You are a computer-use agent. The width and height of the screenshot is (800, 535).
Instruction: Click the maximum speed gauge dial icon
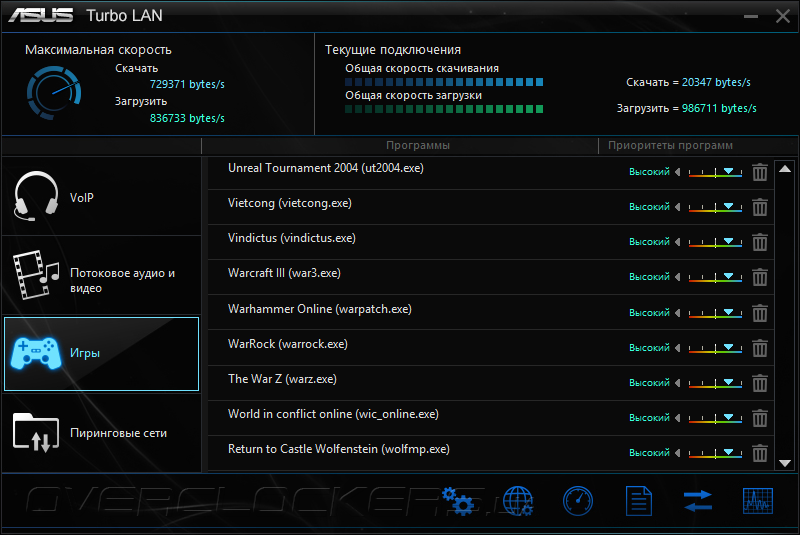click(54, 93)
